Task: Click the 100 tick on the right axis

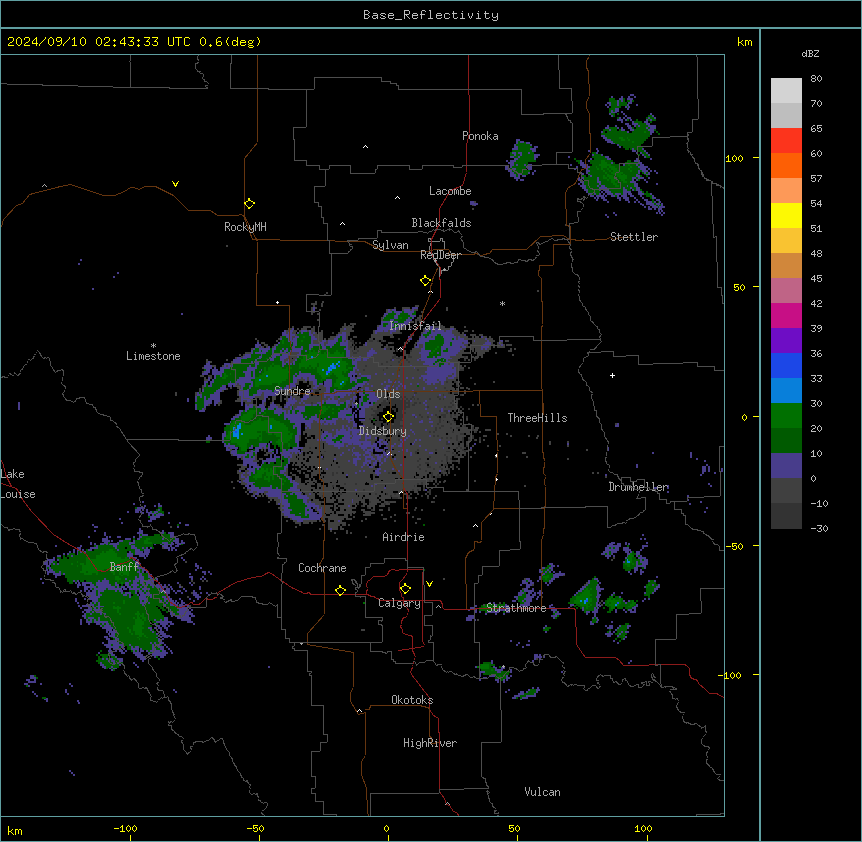Action: pyautogui.click(x=734, y=158)
